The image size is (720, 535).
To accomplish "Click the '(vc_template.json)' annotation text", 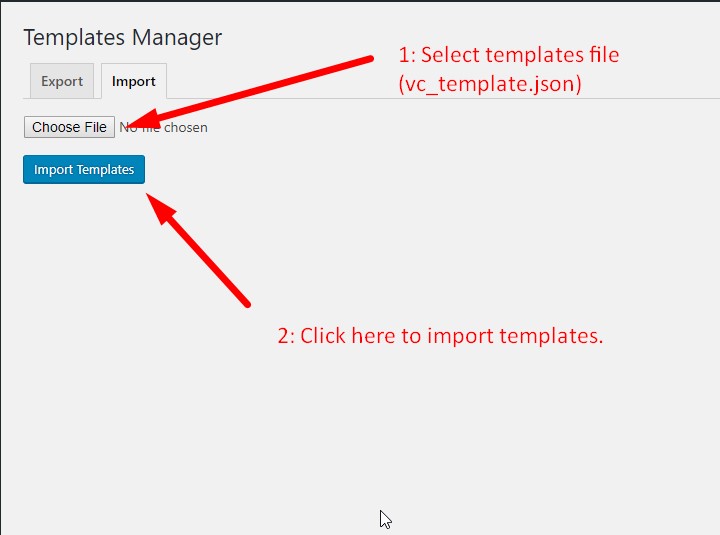I will click(x=490, y=84).
